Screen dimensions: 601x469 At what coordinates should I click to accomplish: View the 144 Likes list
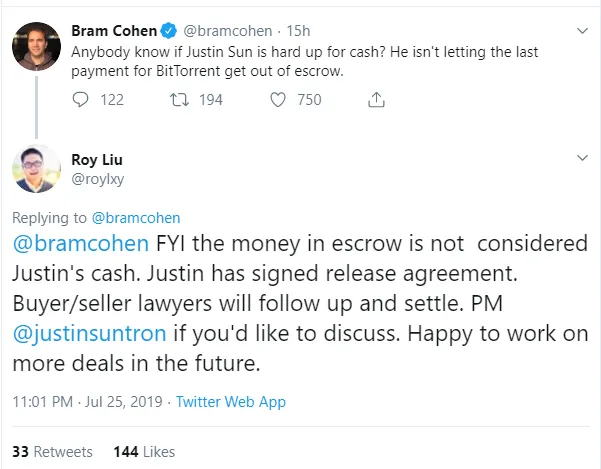pos(145,451)
